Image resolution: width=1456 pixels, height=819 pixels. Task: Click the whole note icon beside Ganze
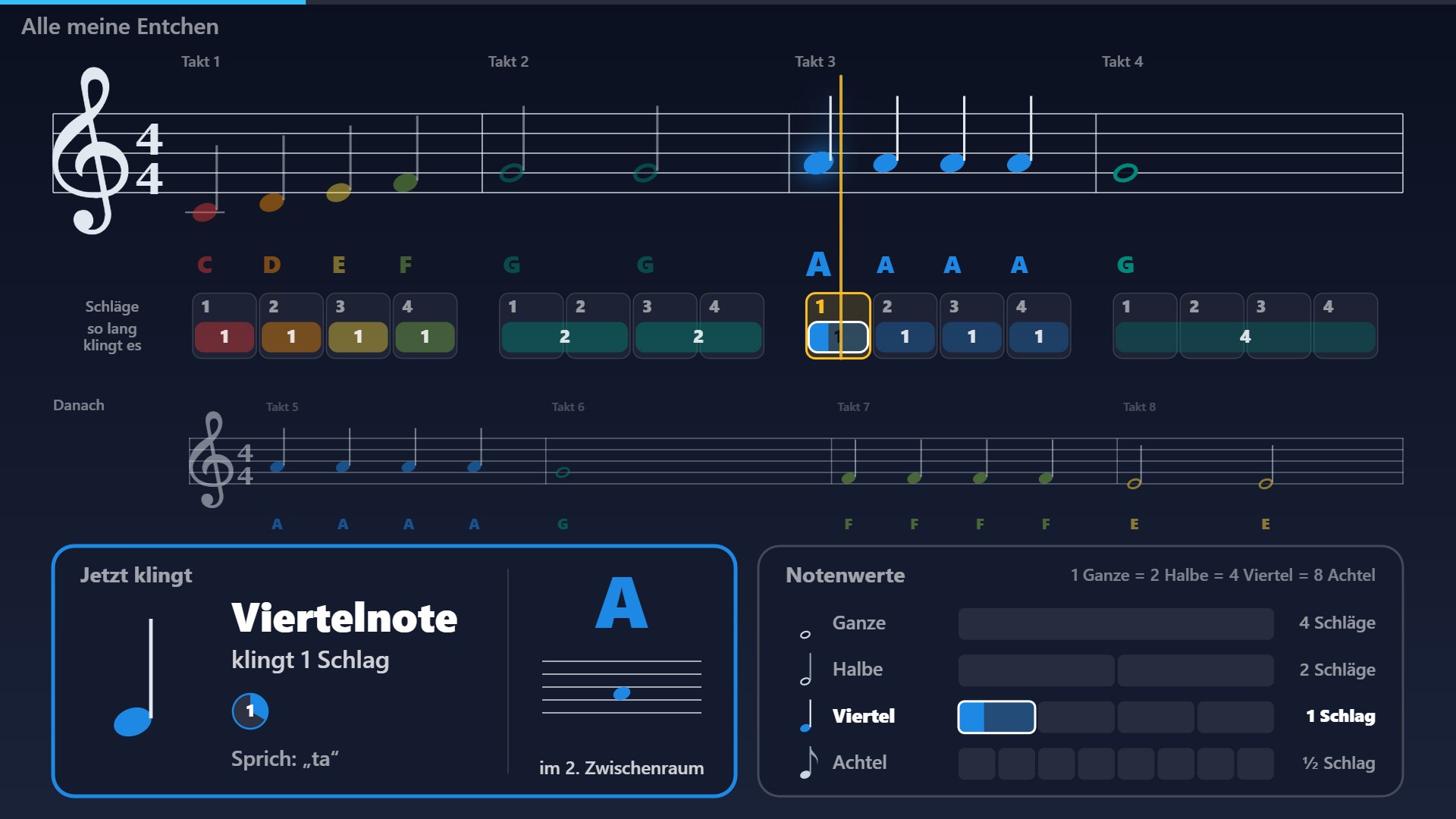tap(805, 634)
